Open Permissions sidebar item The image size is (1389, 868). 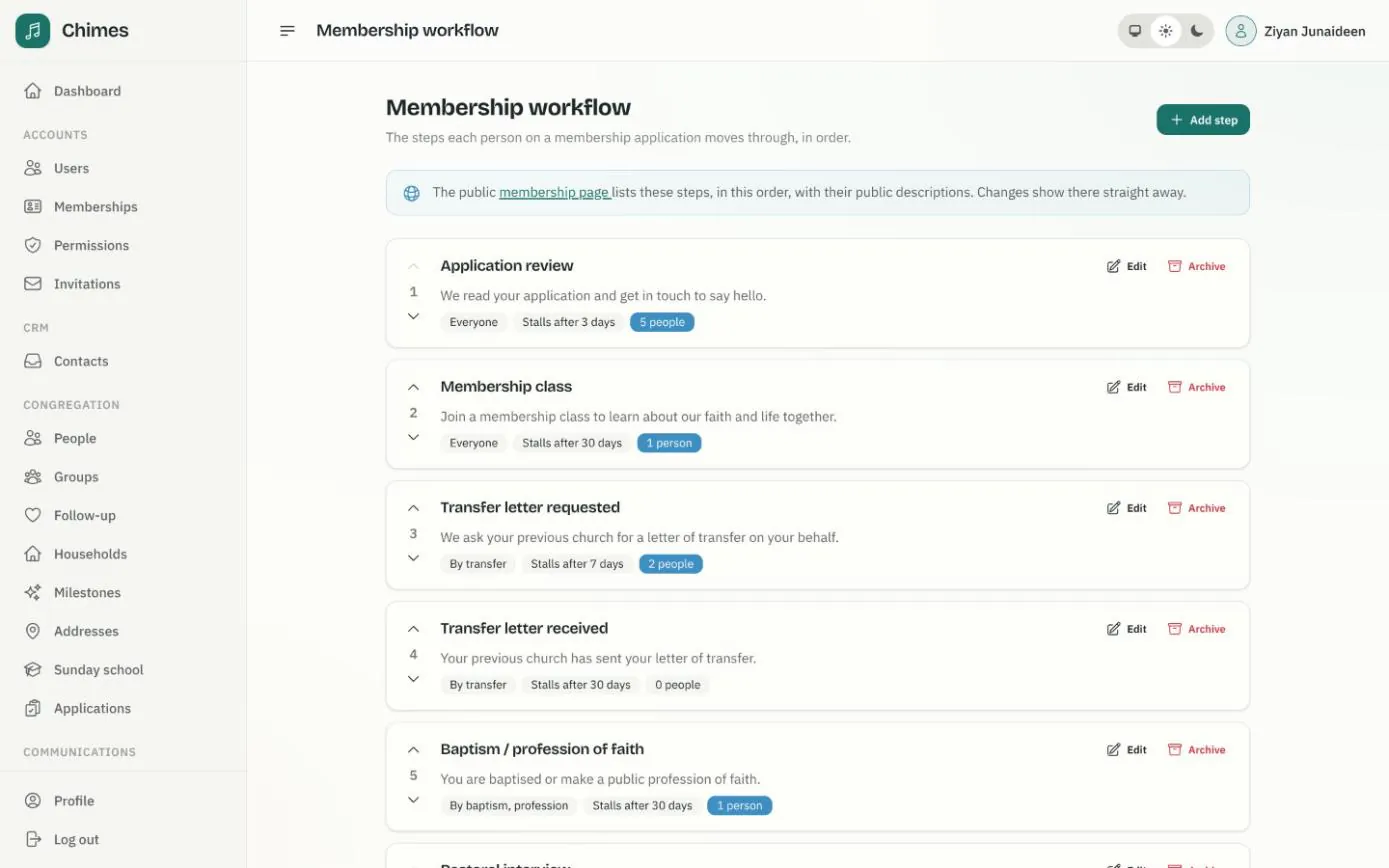(x=123, y=245)
